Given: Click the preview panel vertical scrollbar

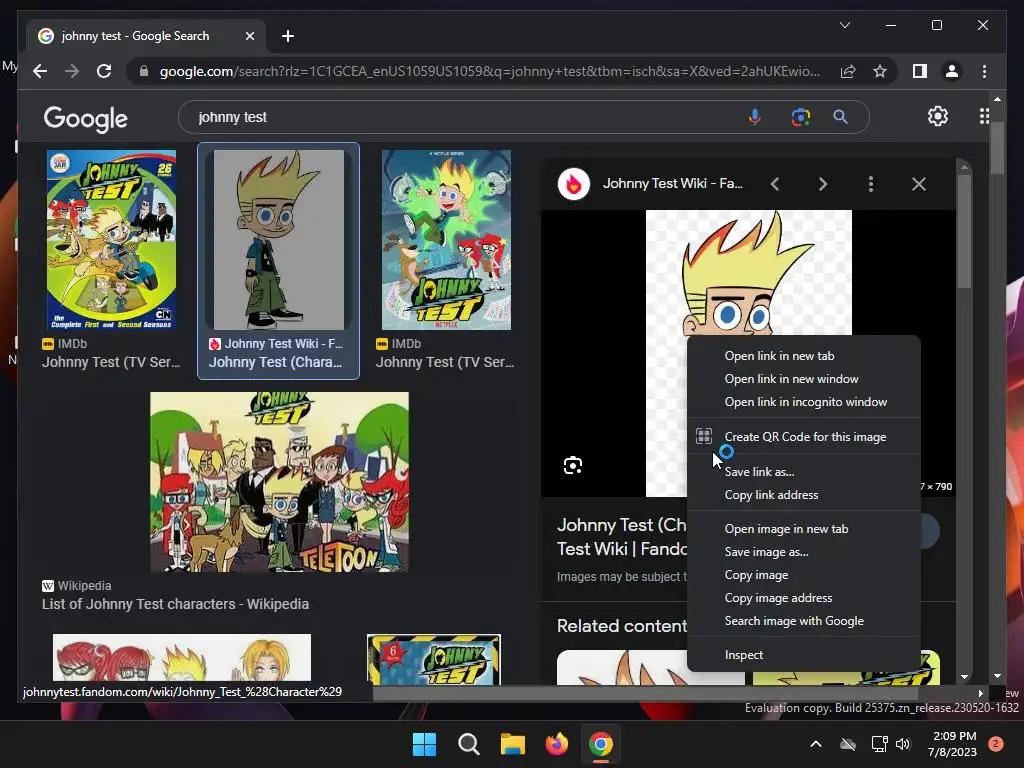Looking at the screenshot, I should pyautogui.click(x=965, y=232).
